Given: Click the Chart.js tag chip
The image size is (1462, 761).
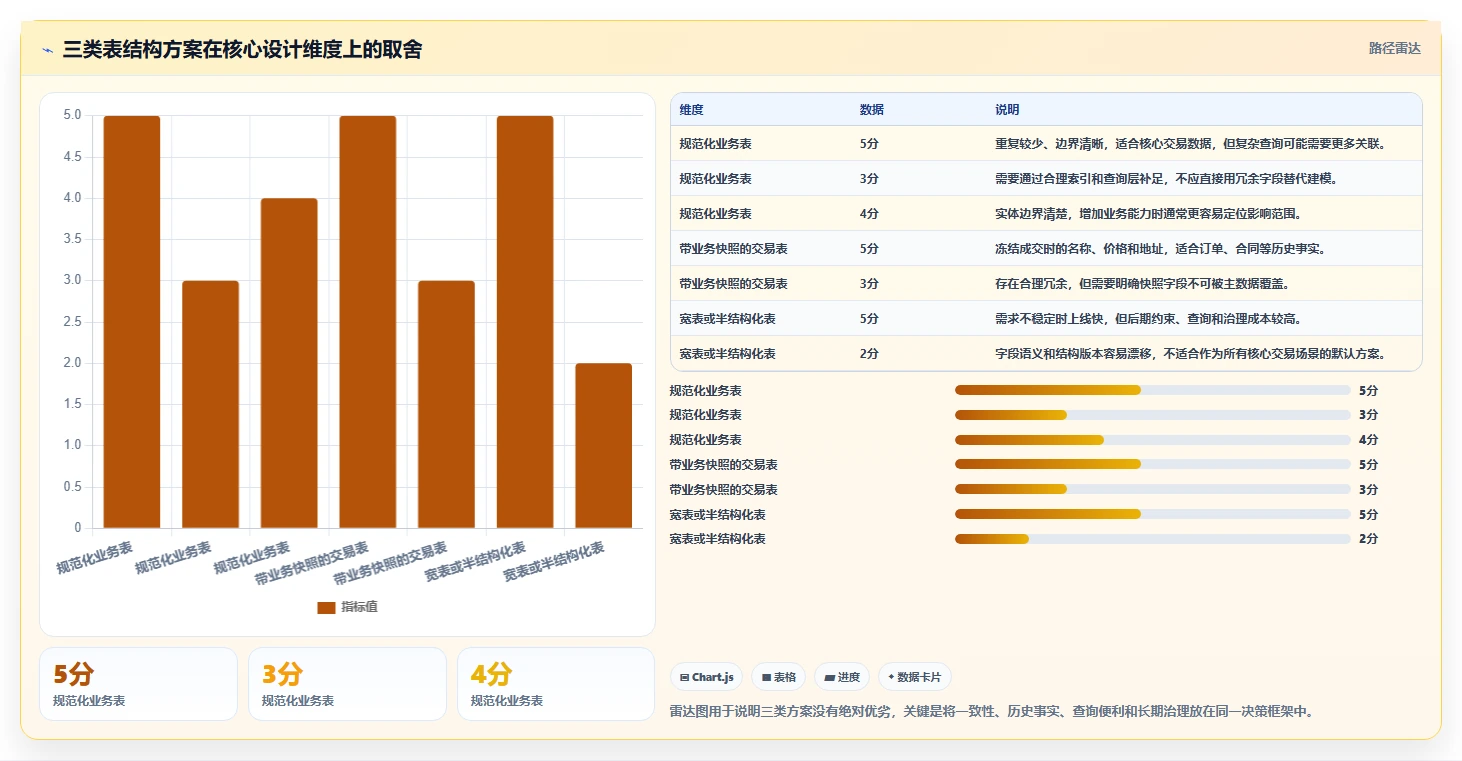Looking at the screenshot, I should (x=706, y=677).
